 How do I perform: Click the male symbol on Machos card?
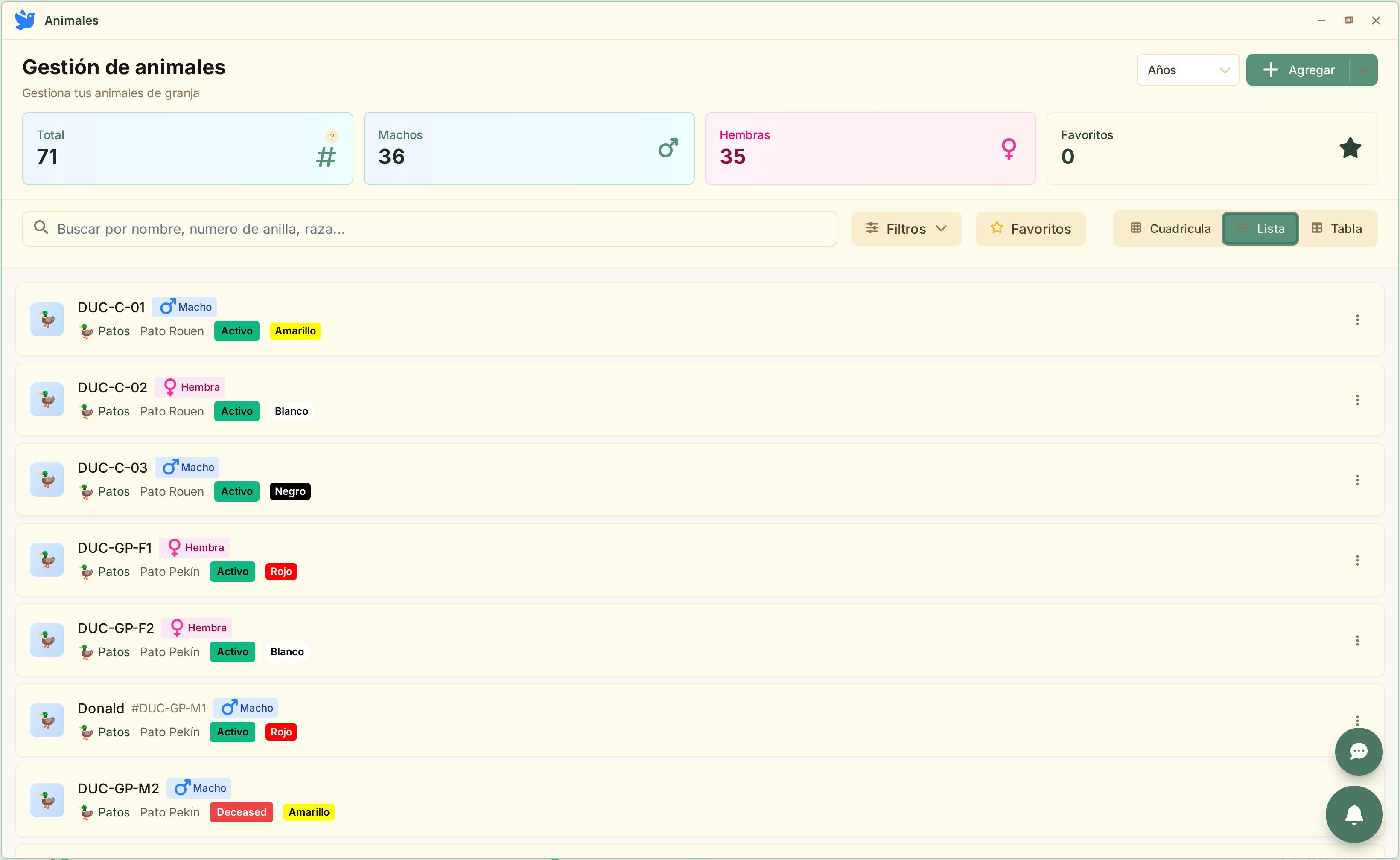click(x=668, y=148)
